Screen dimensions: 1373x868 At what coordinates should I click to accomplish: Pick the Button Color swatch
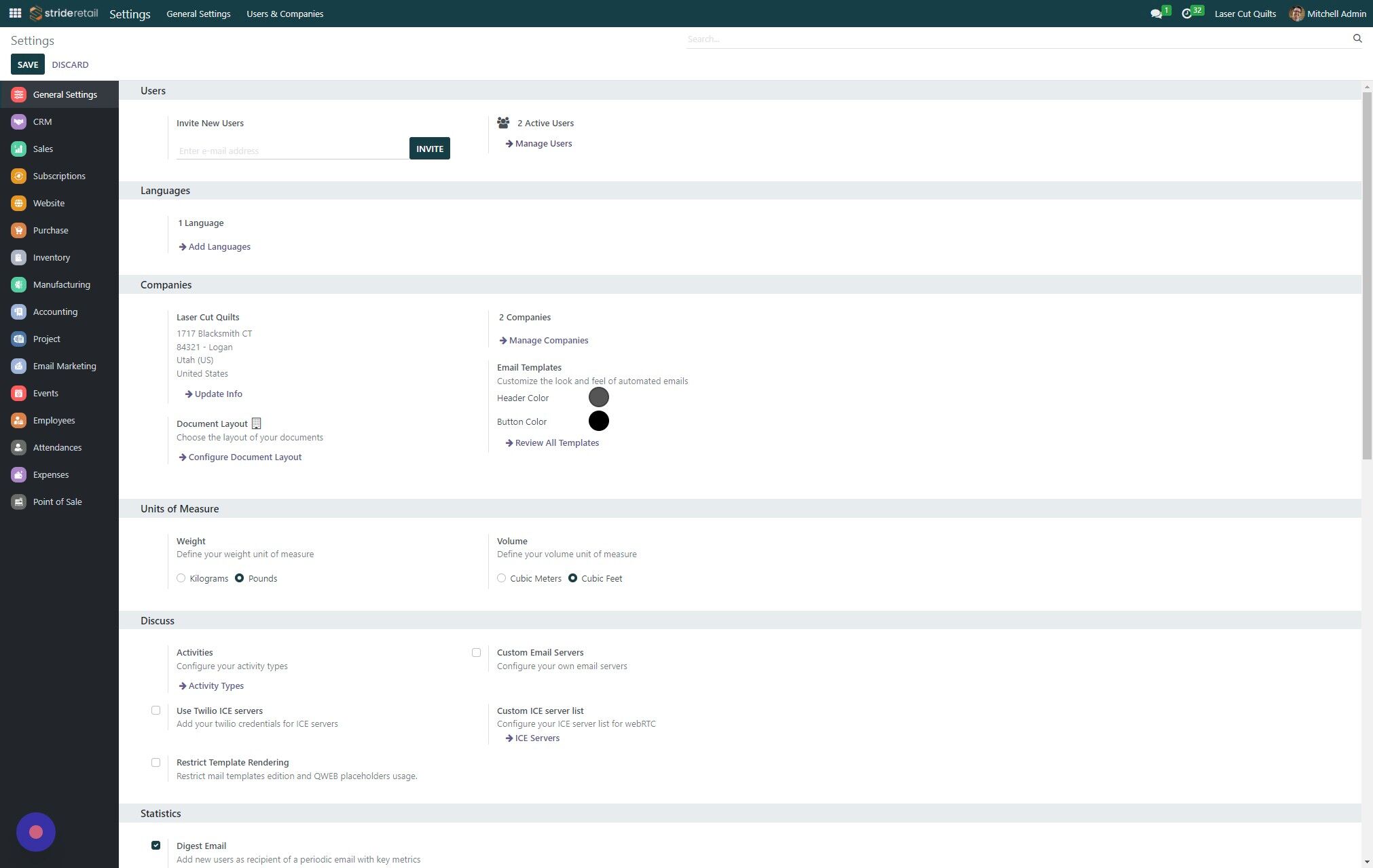pos(598,421)
